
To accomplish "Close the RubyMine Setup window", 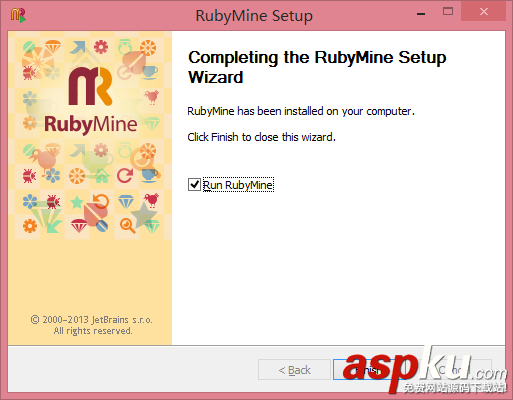I will tap(484, 12).
